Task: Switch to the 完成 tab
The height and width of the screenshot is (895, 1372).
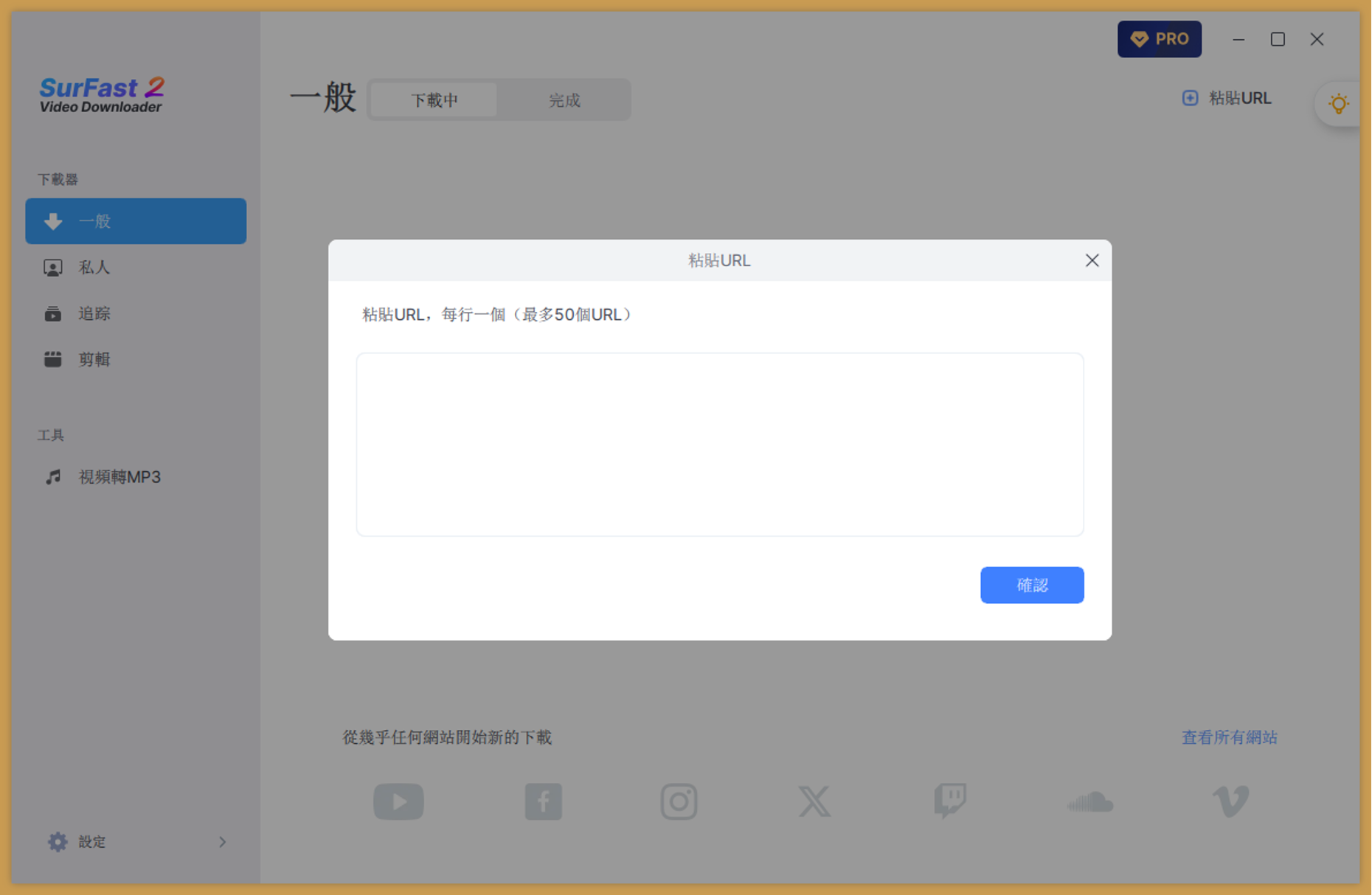Action: [x=564, y=100]
